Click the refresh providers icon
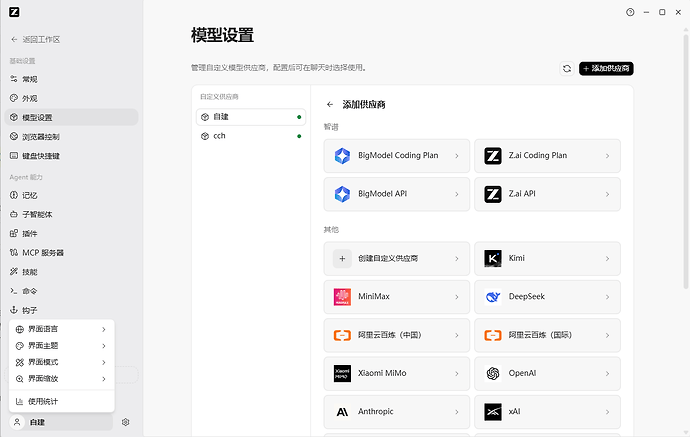 567,69
